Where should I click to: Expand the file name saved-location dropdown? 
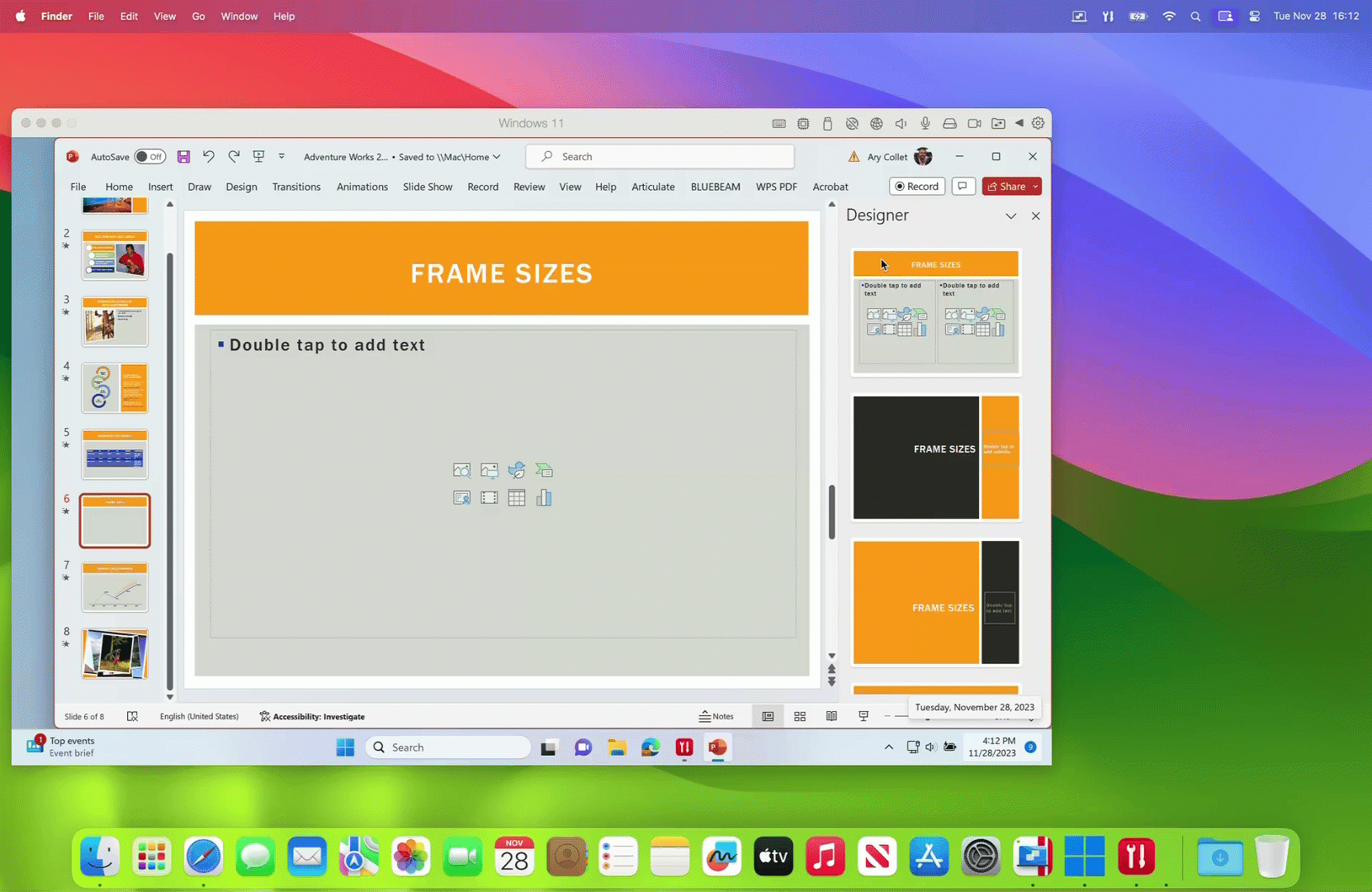(497, 157)
